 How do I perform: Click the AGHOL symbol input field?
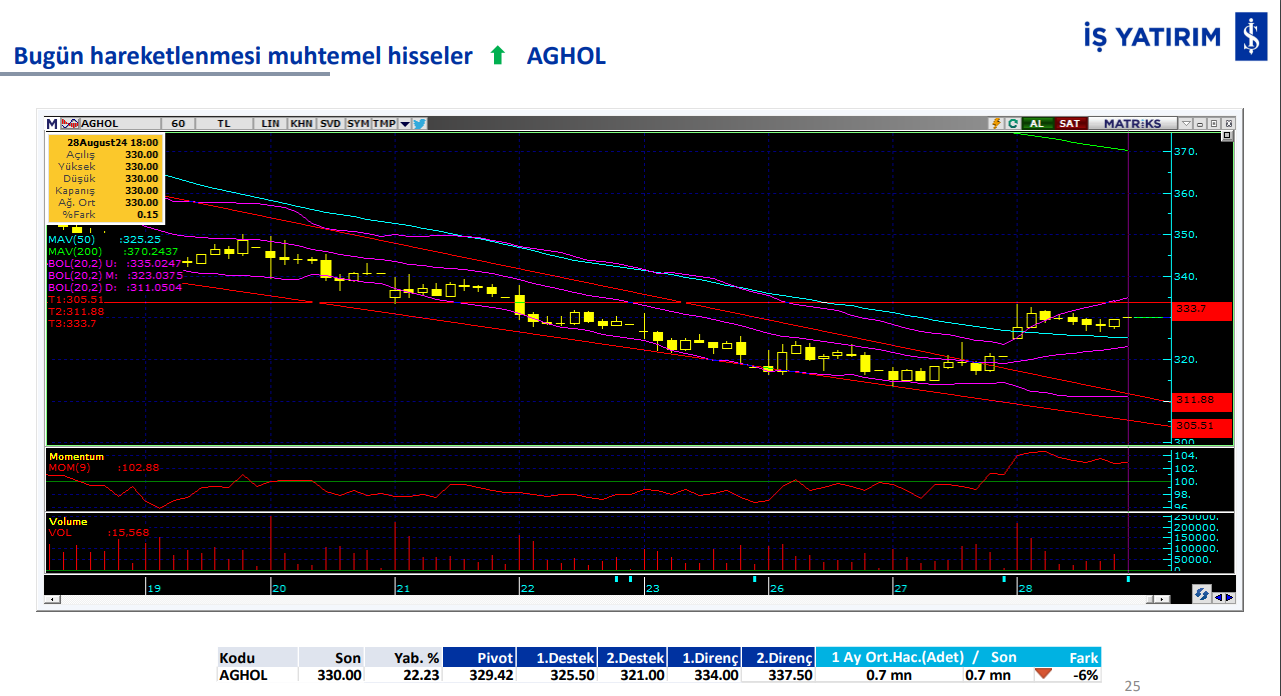click(115, 124)
